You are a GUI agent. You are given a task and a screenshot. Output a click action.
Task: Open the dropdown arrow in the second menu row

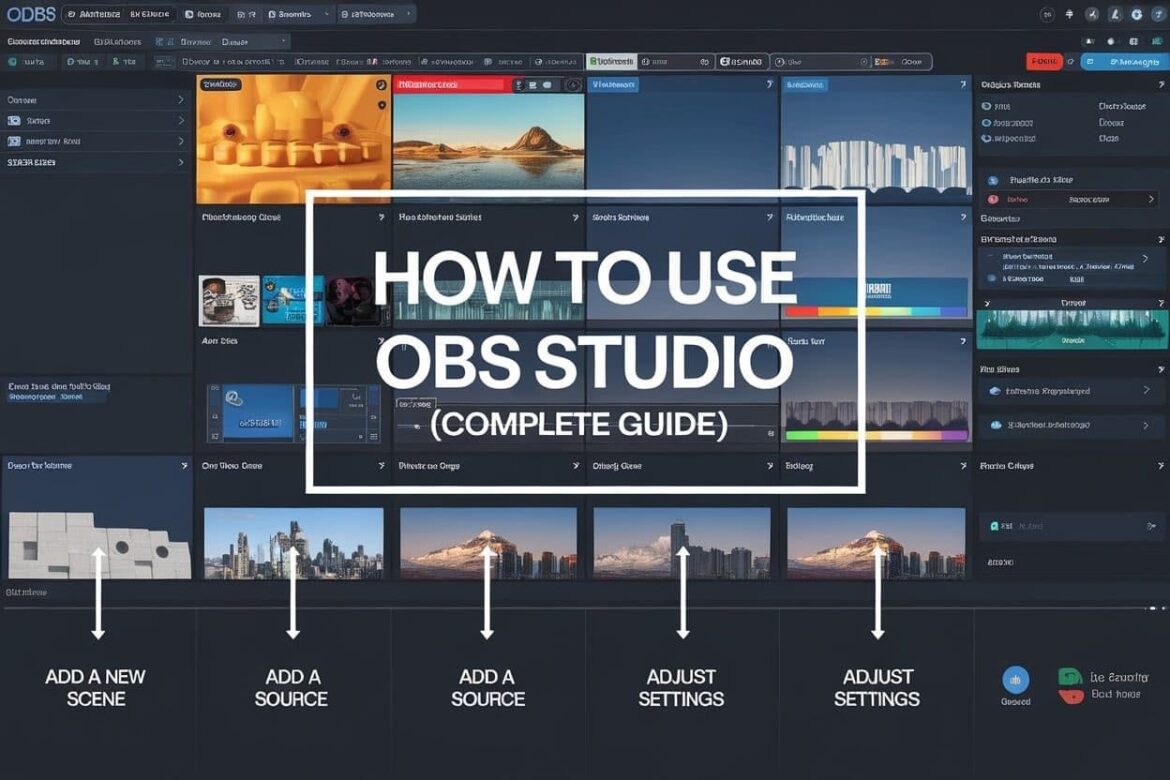tap(282, 41)
